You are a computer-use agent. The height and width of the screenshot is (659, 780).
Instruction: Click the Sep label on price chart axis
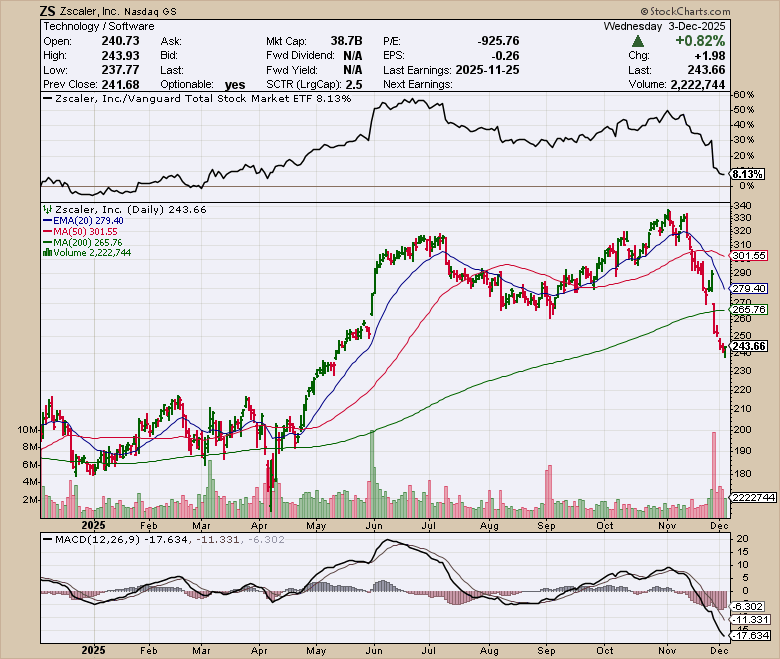tap(546, 526)
